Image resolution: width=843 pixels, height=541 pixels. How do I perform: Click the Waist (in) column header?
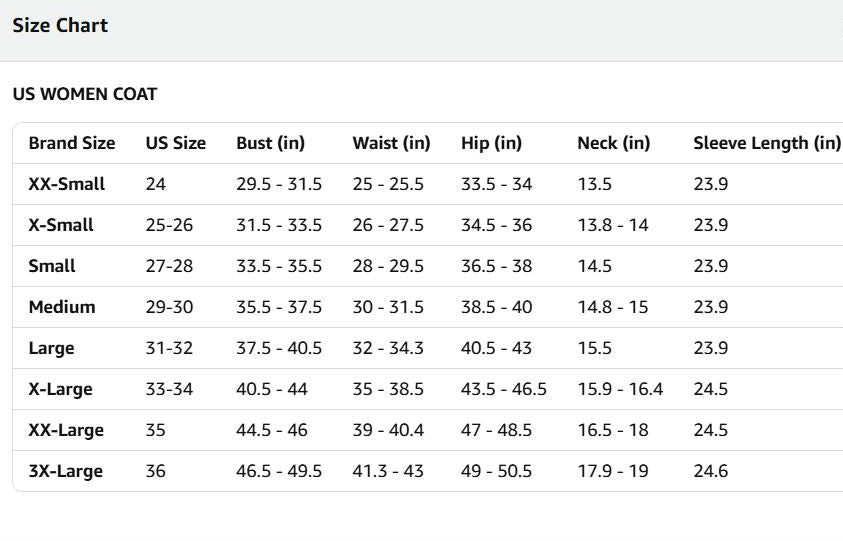[391, 143]
